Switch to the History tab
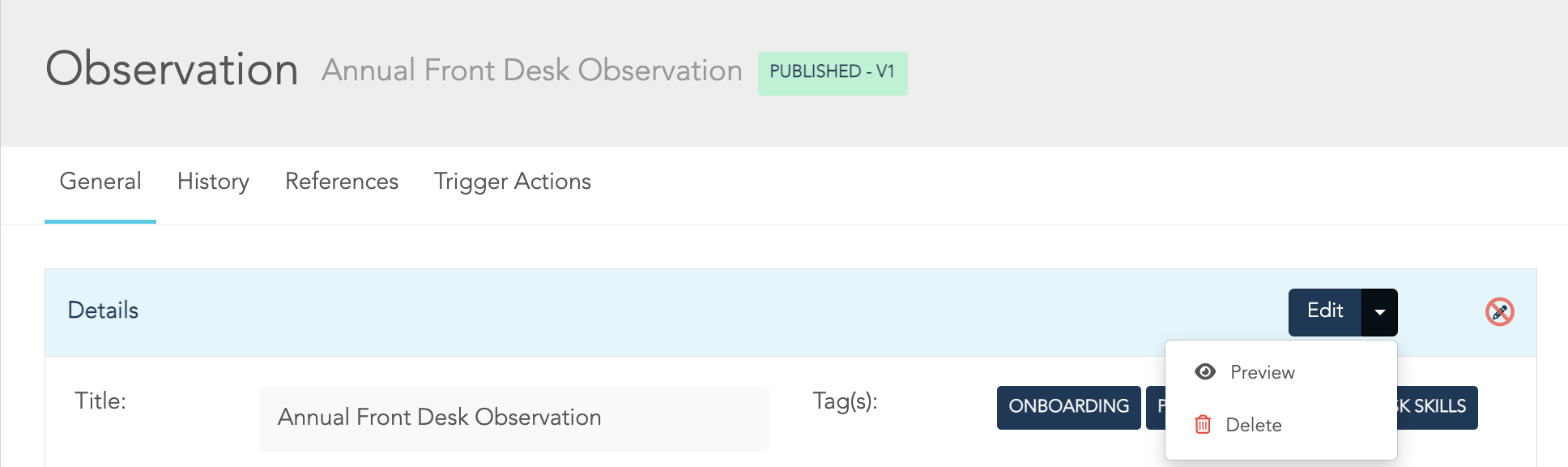 [x=212, y=182]
